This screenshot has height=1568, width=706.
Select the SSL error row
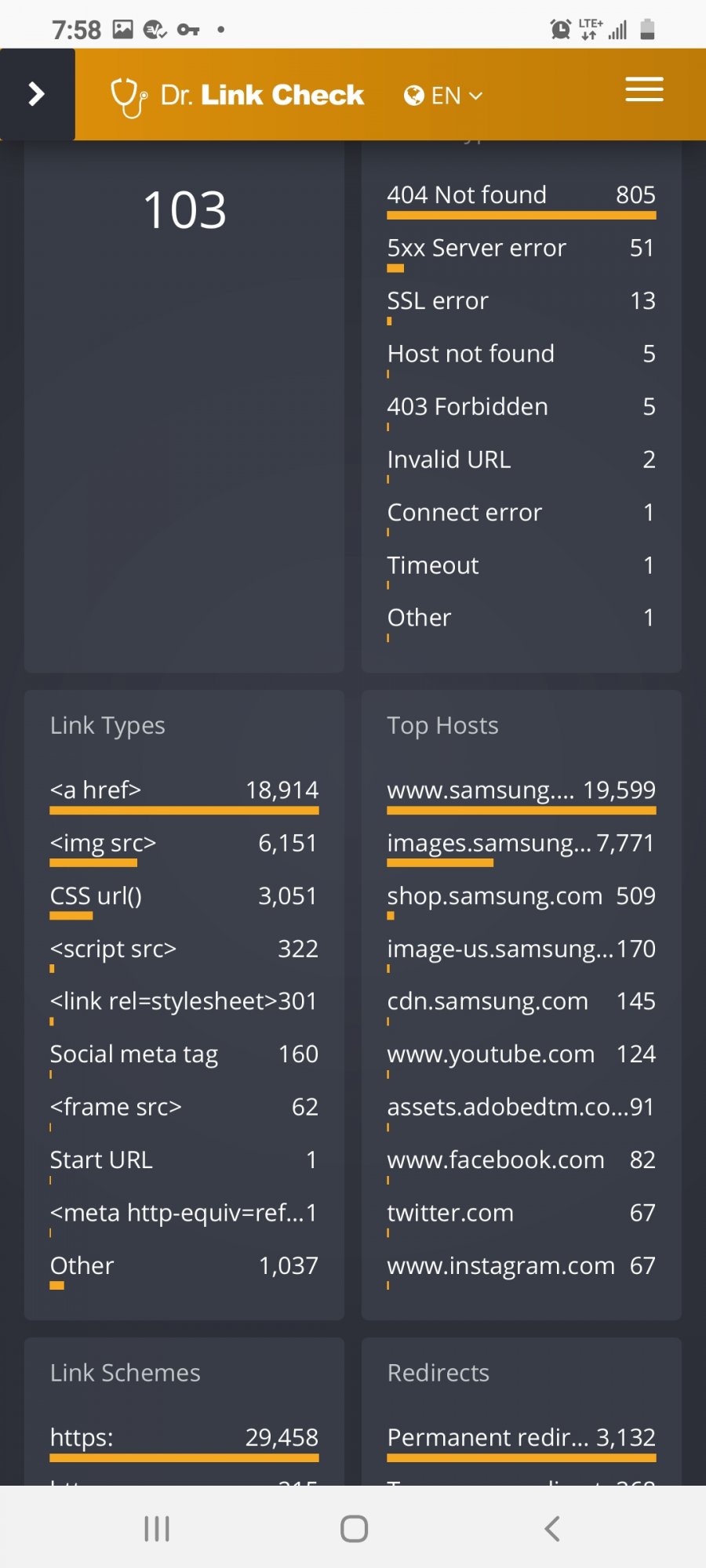[521, 305]
